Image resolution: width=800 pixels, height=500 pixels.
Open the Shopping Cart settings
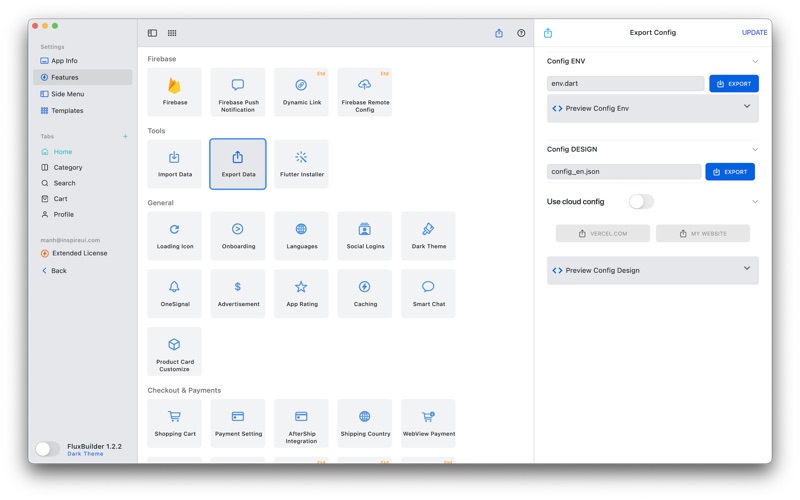174,423
